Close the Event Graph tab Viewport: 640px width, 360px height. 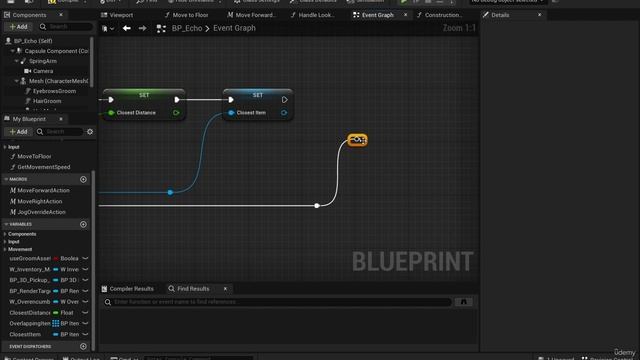[405, 15]
